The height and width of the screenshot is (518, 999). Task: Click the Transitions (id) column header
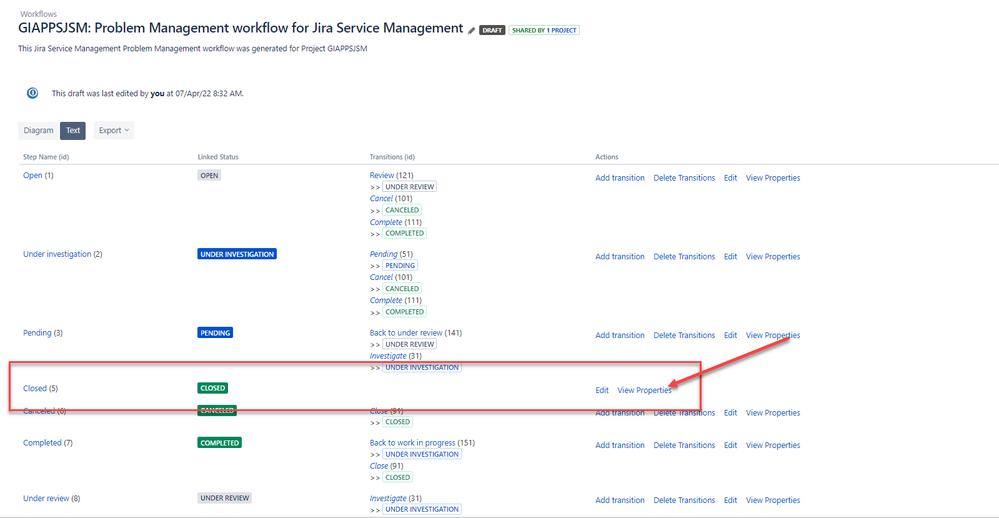coord(392,157)
